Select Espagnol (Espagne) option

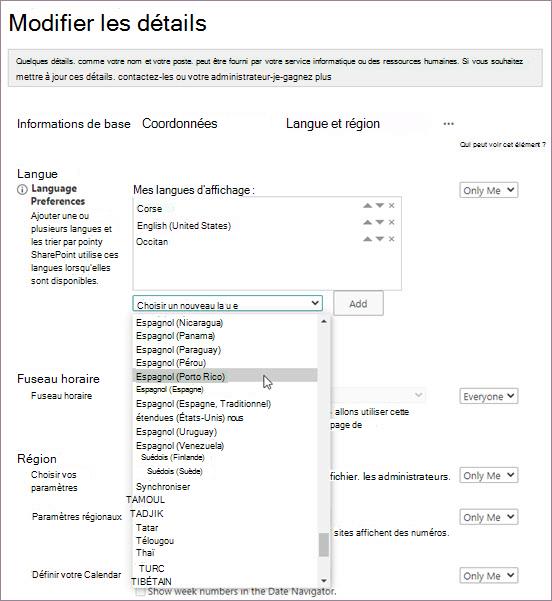point(170,389)
